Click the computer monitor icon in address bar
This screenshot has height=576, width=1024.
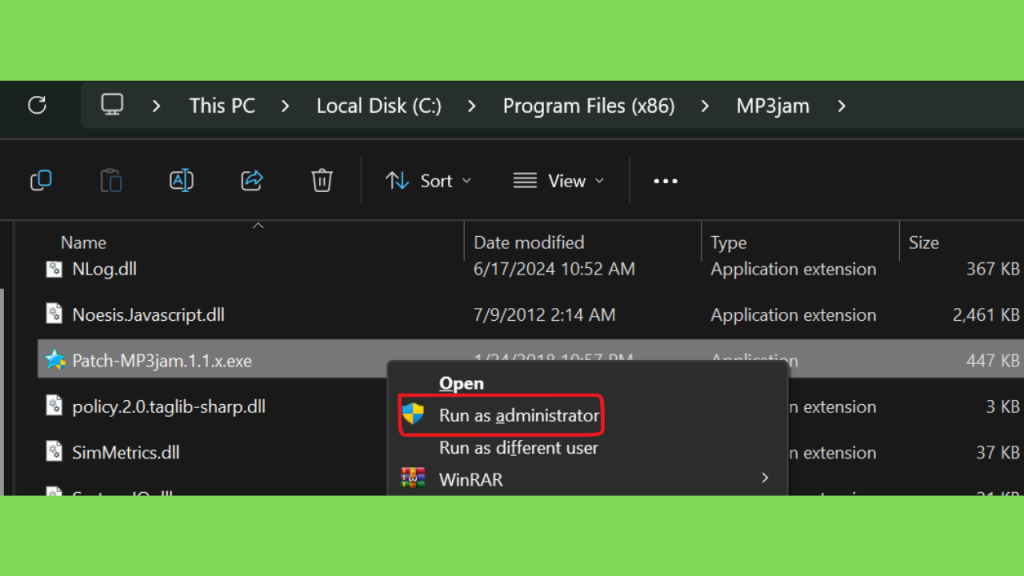coord(112,104)
